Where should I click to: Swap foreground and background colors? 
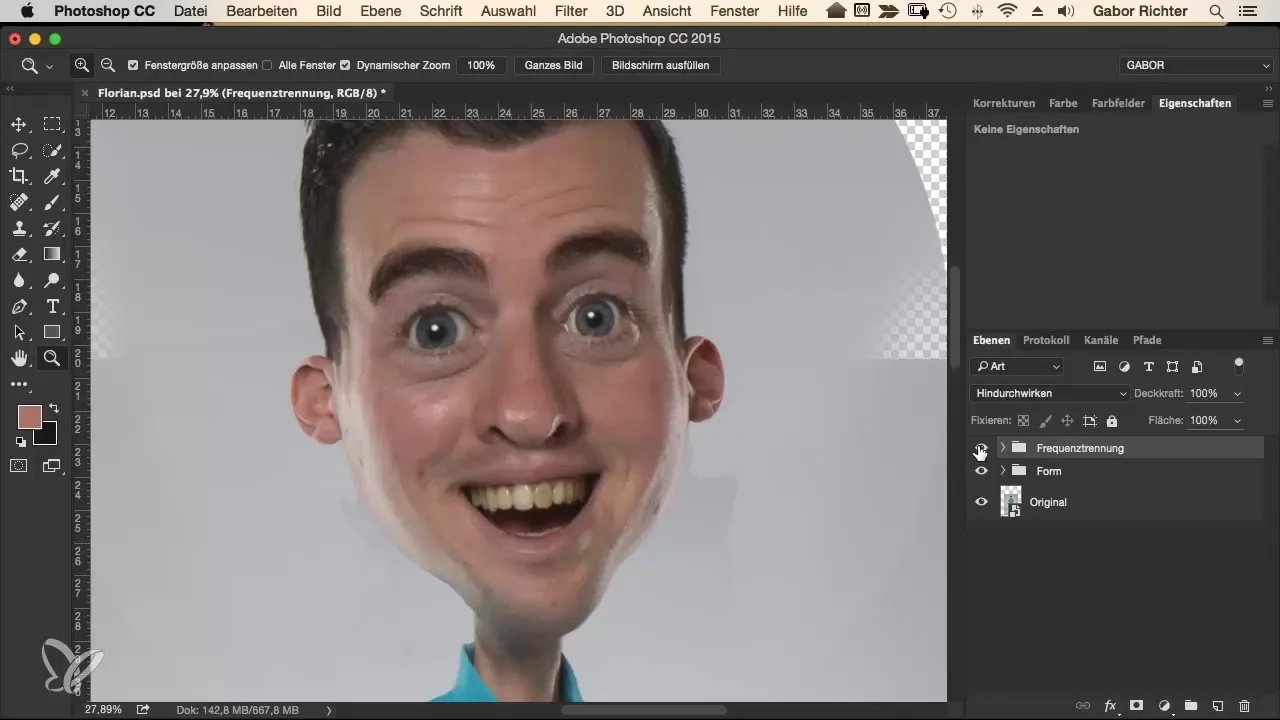pos(53,408)
